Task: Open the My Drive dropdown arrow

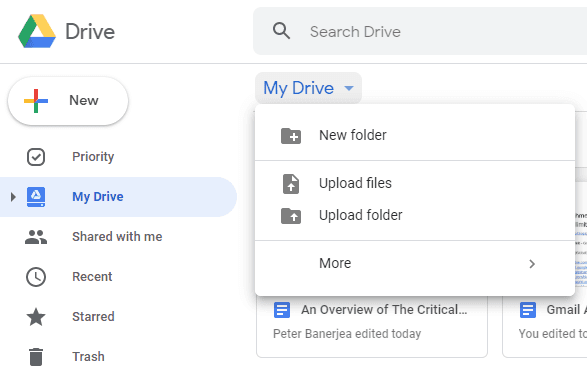Action: pyautogui.click(x=349, y=88)
